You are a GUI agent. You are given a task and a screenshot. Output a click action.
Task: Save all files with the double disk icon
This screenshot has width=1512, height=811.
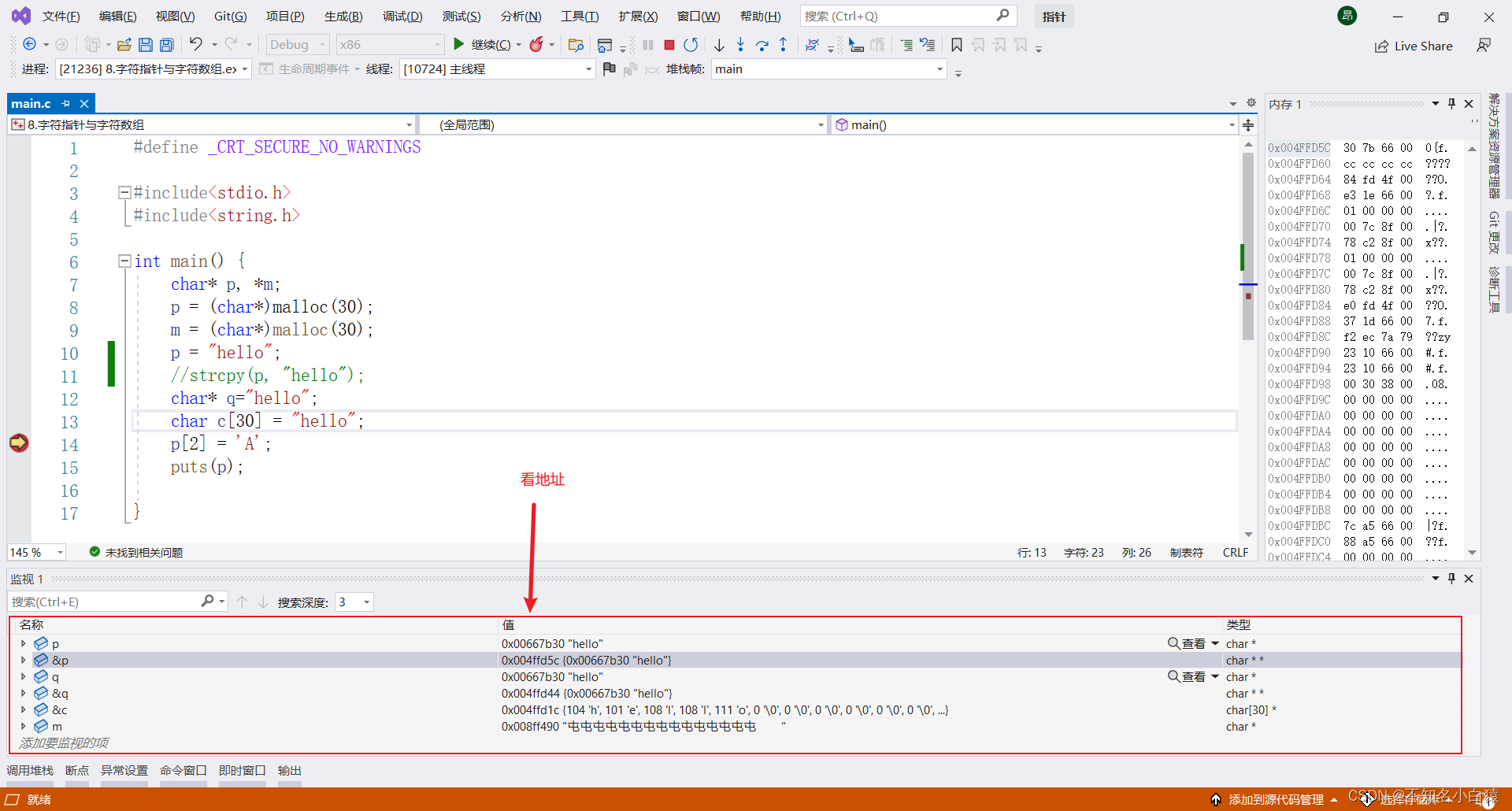pos(167,45)
